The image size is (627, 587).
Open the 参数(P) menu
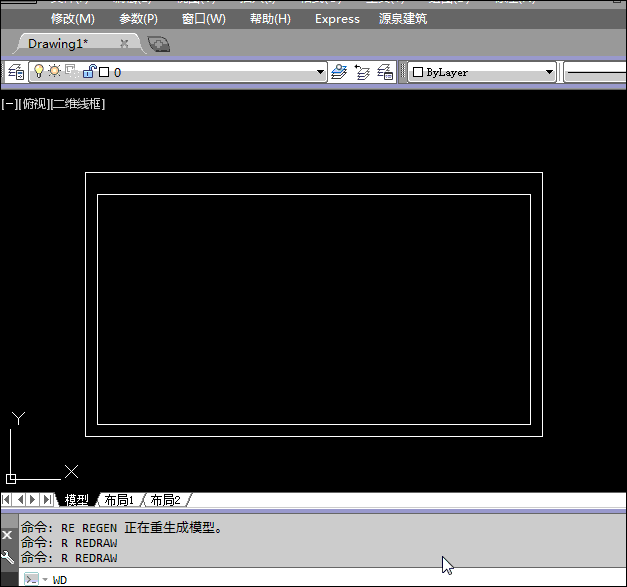click(138, 19)
